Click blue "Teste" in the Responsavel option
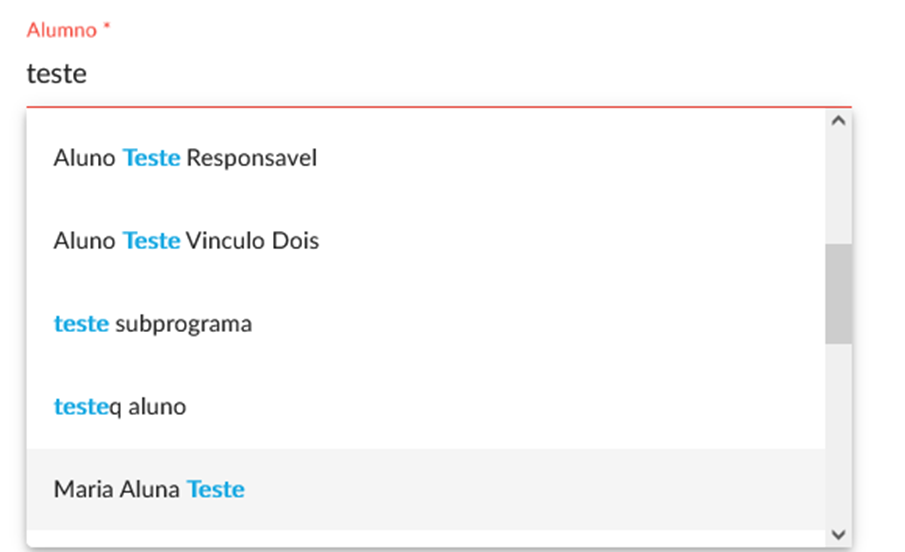 coord(151,158)
